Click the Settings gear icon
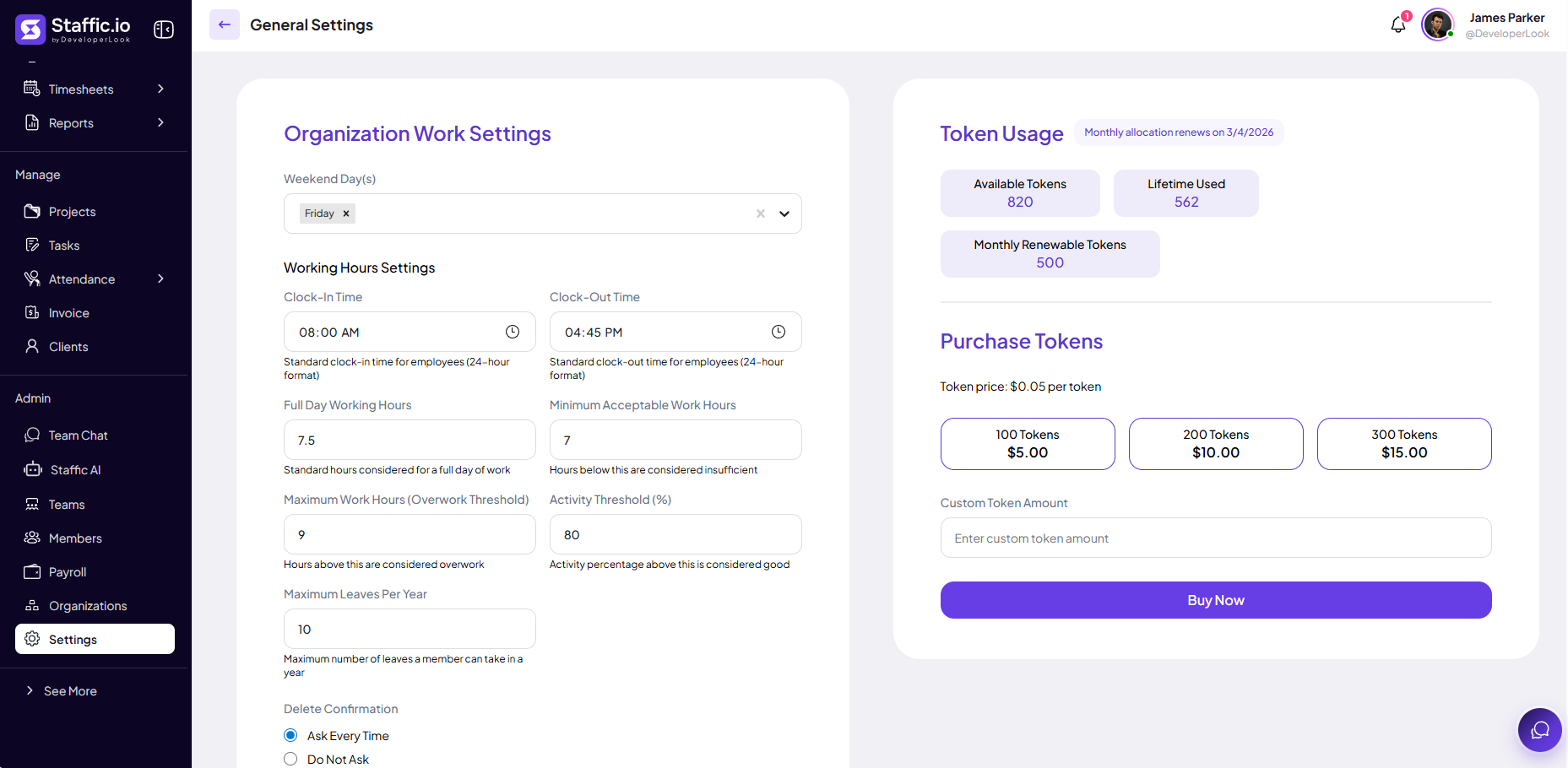Screen dimensions: 1568x768 [x=32, y=639]
